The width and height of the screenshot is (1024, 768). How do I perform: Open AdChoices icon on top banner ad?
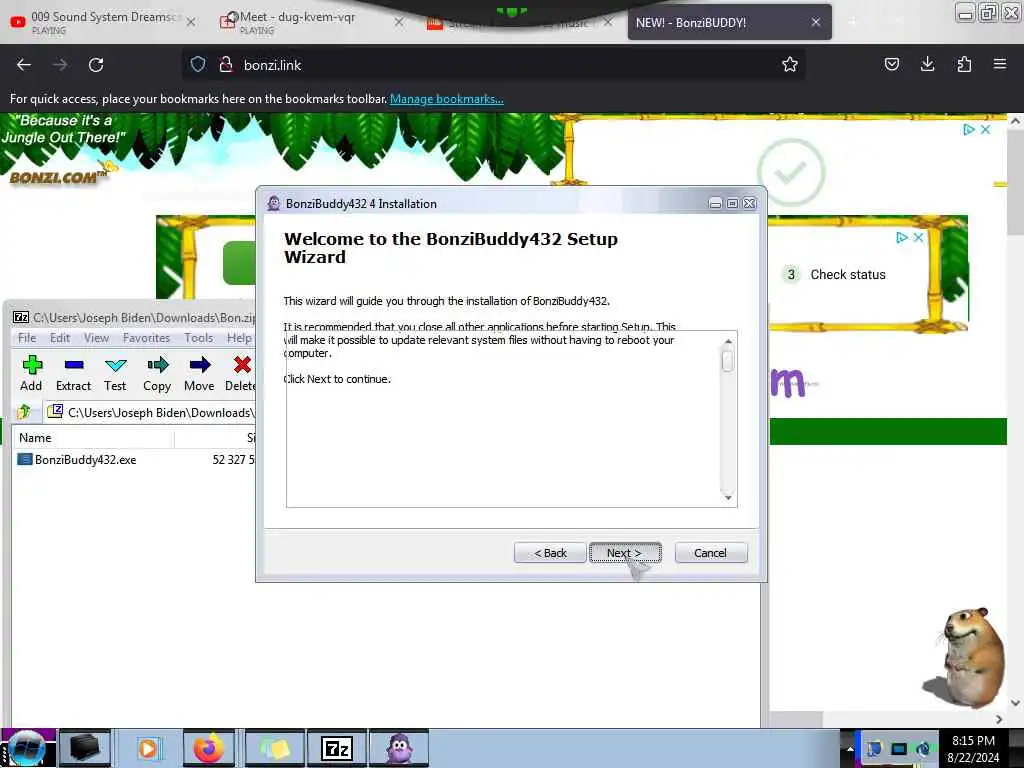(968, 129)
